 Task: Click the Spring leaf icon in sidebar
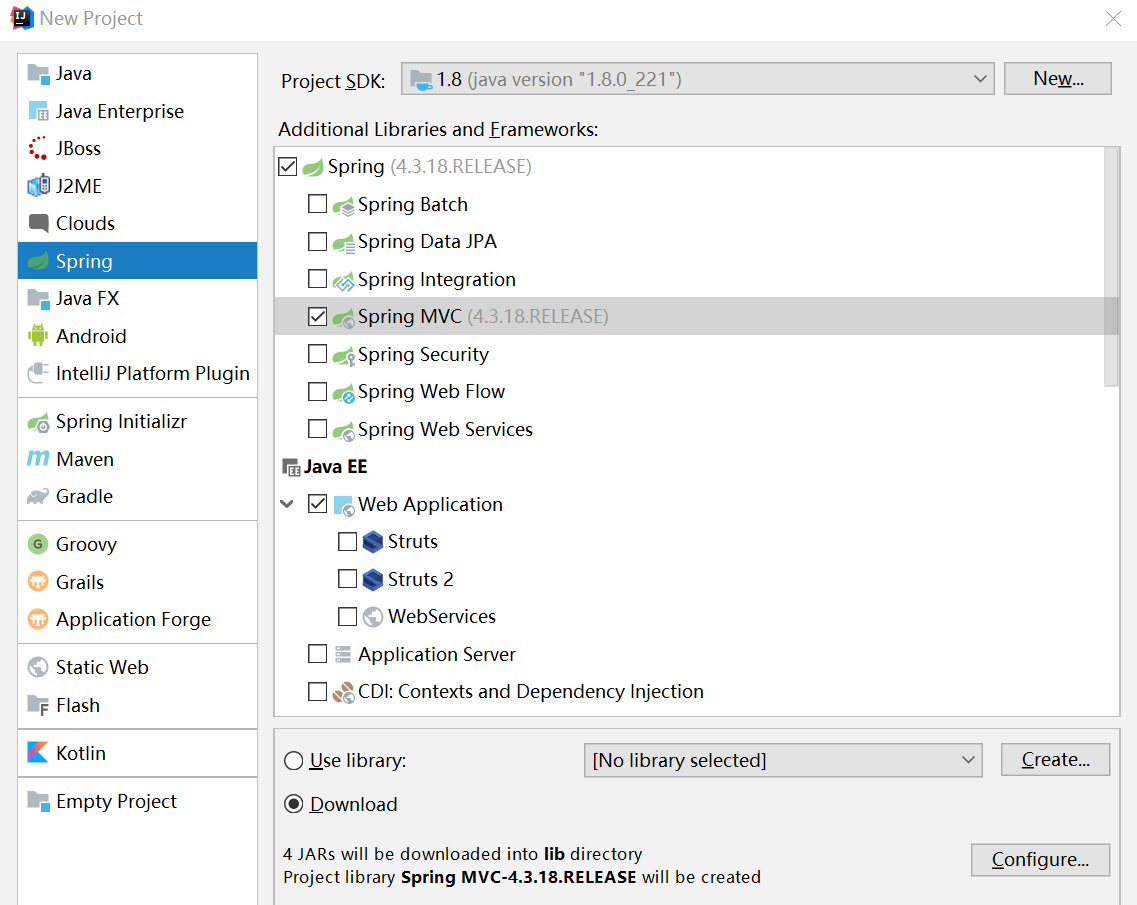[x=38, y=261]
